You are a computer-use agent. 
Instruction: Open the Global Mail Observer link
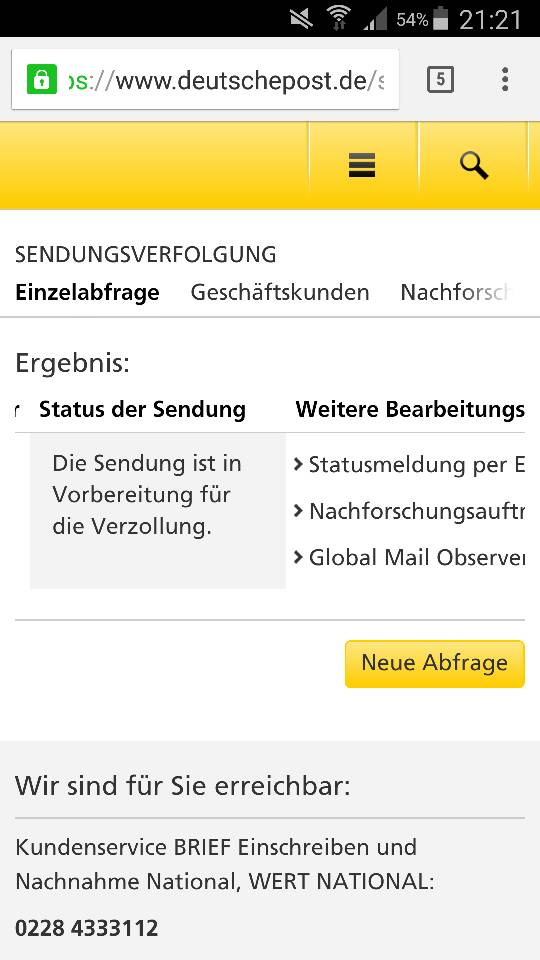click(x=409, y=557)
